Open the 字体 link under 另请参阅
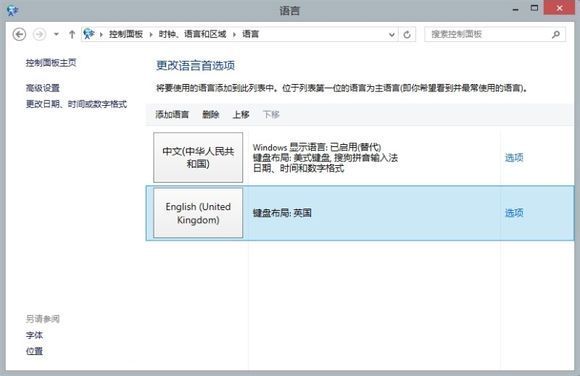 [x=34, y=335]
